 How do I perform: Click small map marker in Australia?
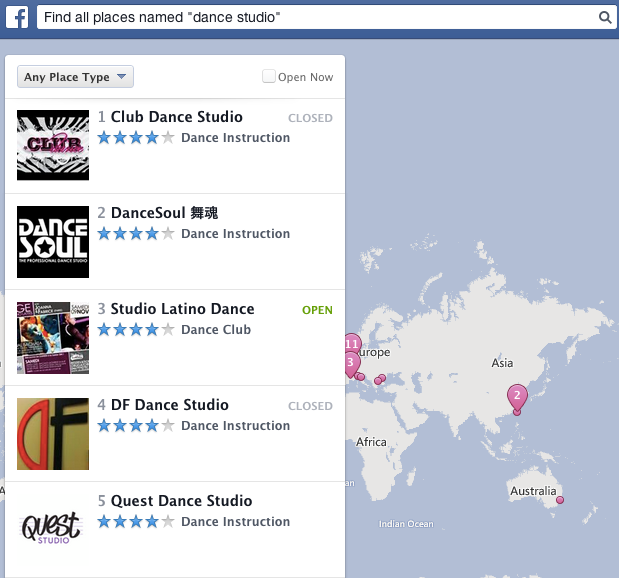[x=560, y=500]
